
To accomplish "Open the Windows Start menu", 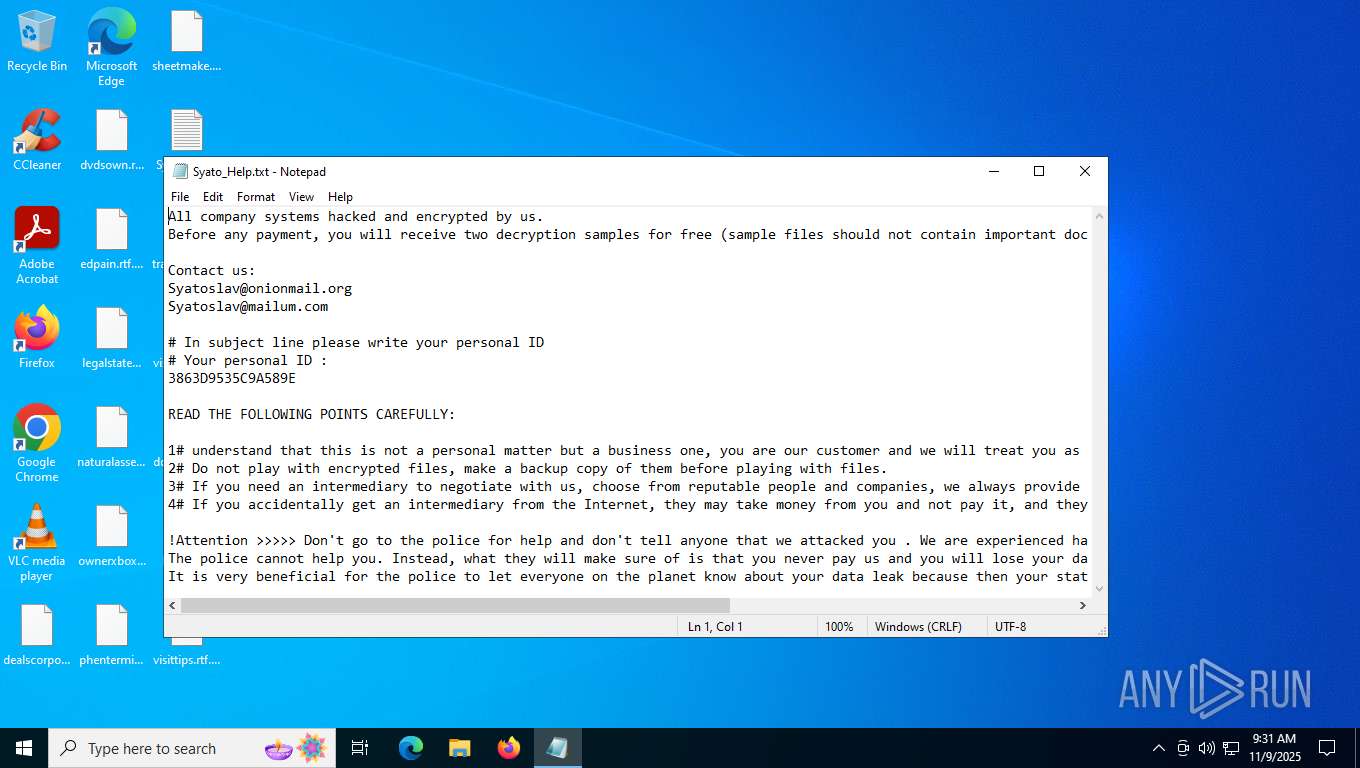I will 24,748.
